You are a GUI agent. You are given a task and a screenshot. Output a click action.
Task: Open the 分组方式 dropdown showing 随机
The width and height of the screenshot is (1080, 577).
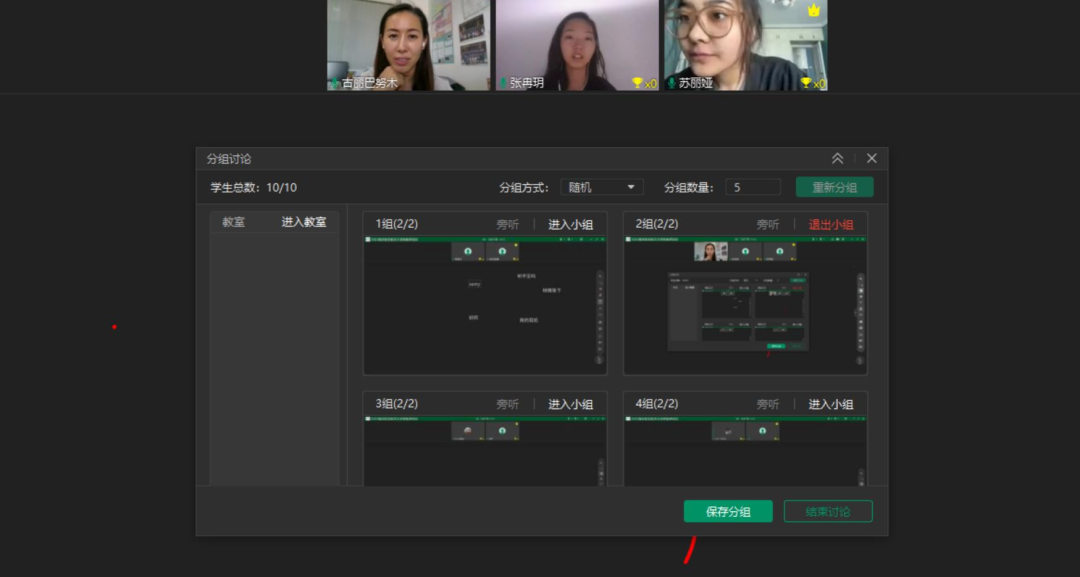tap(602, 187)
